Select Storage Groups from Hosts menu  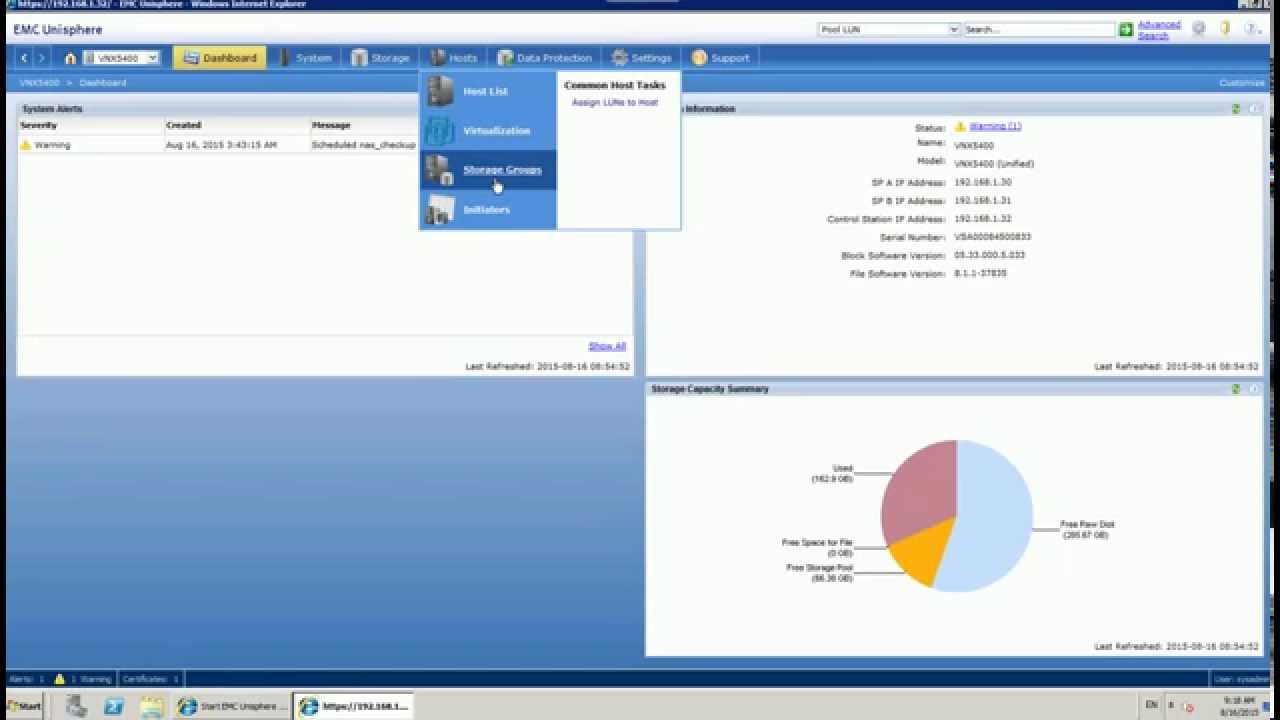click(502, 170)
